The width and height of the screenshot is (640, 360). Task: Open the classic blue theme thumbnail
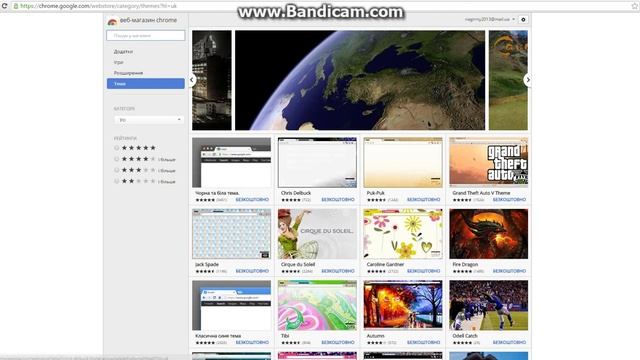(x=231, y=305)
